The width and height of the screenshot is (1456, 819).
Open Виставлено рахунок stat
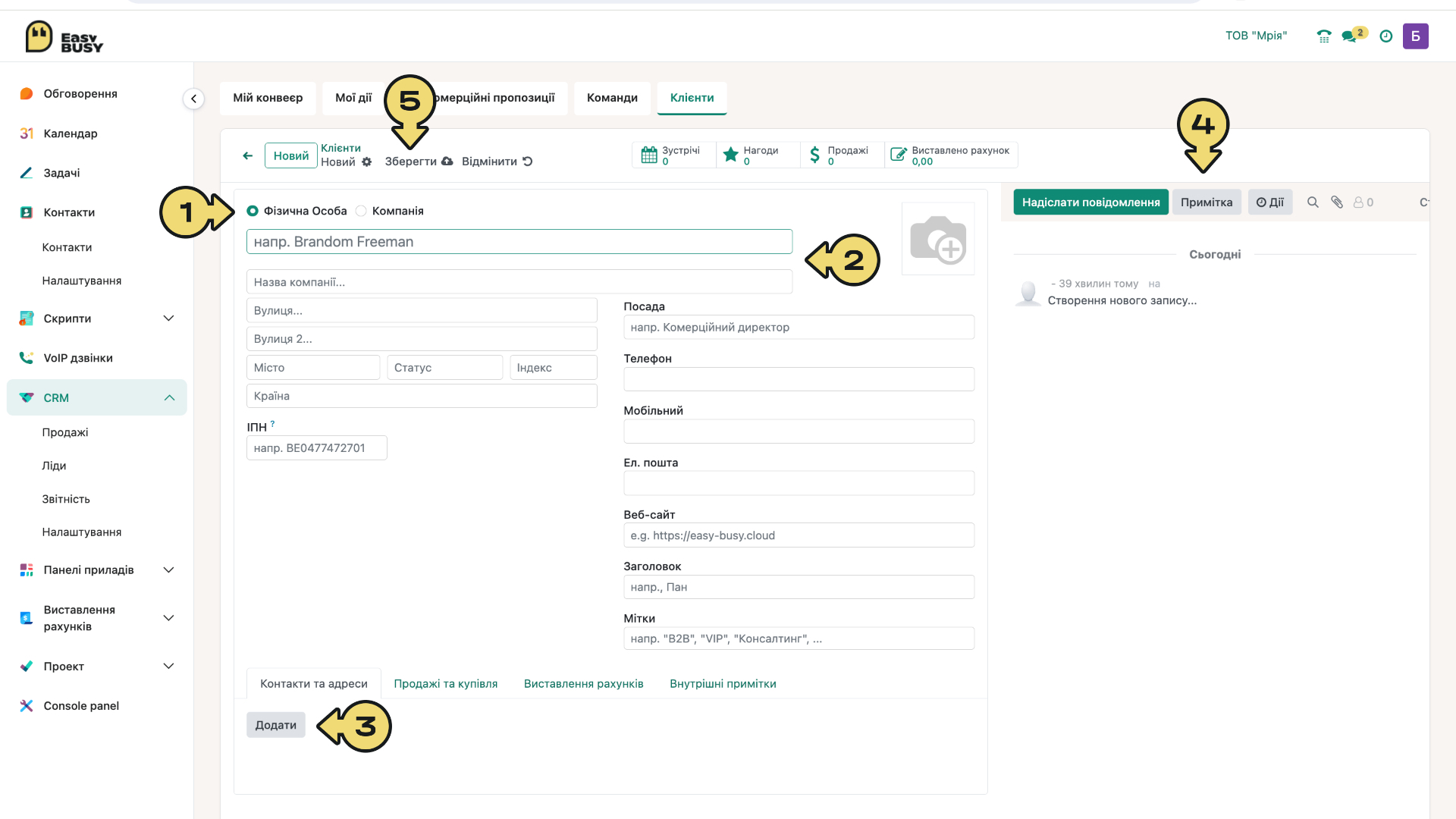(951, 155)
